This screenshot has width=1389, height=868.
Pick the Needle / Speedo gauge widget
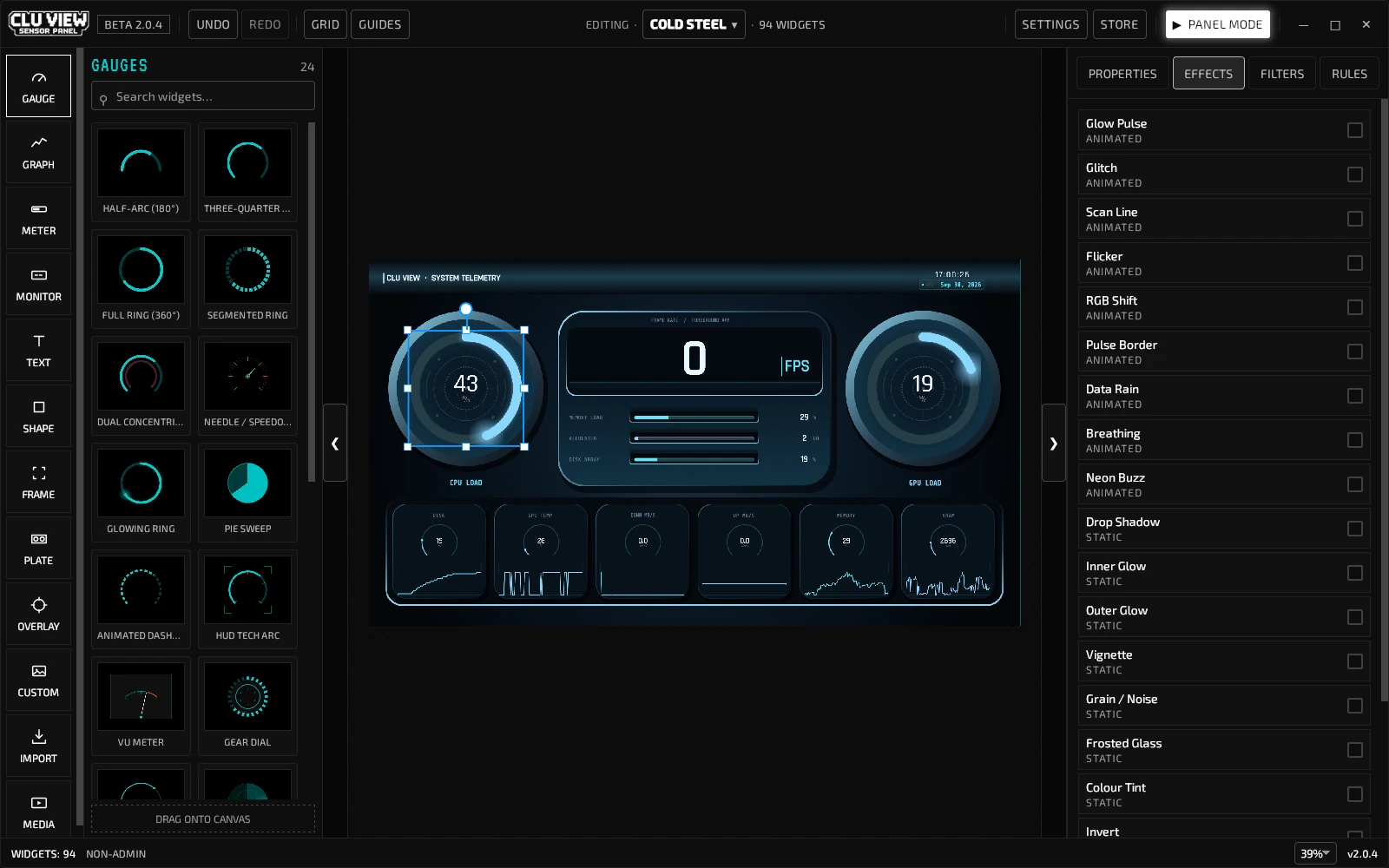pos(247,385)
